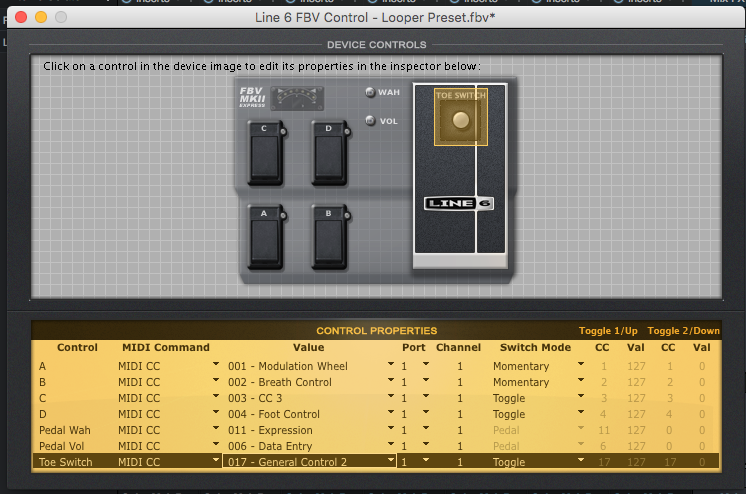Click the Channel value in row A
This screenshot has width=746, height=494.
click(460, 366)
